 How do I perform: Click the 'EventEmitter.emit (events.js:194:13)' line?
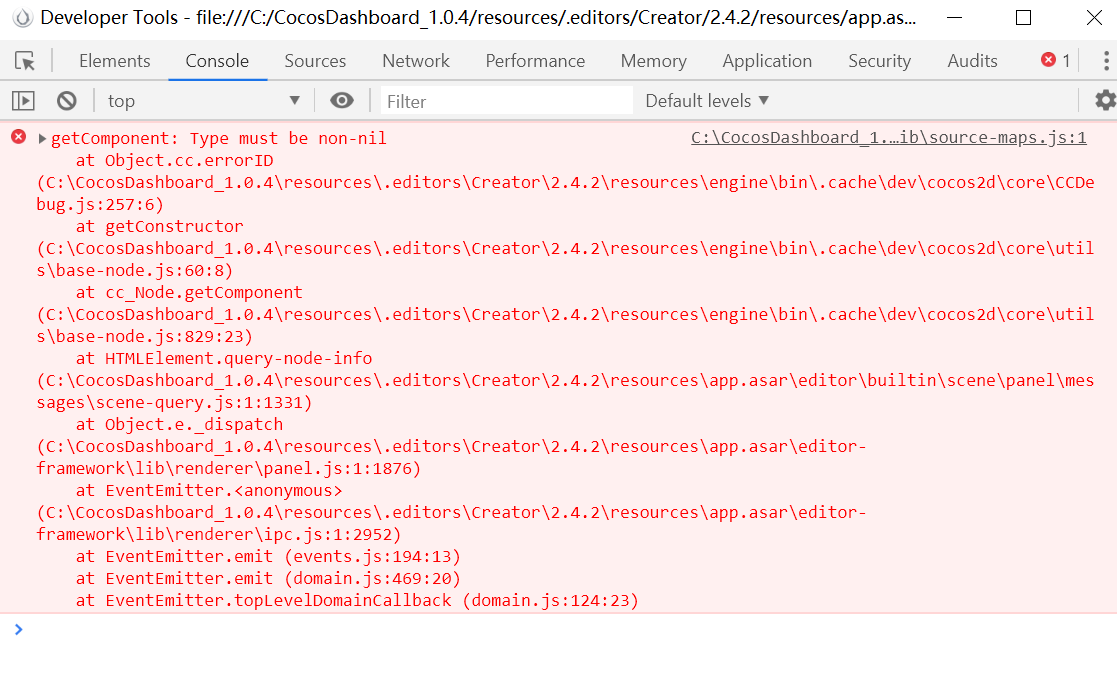point(268,556)
